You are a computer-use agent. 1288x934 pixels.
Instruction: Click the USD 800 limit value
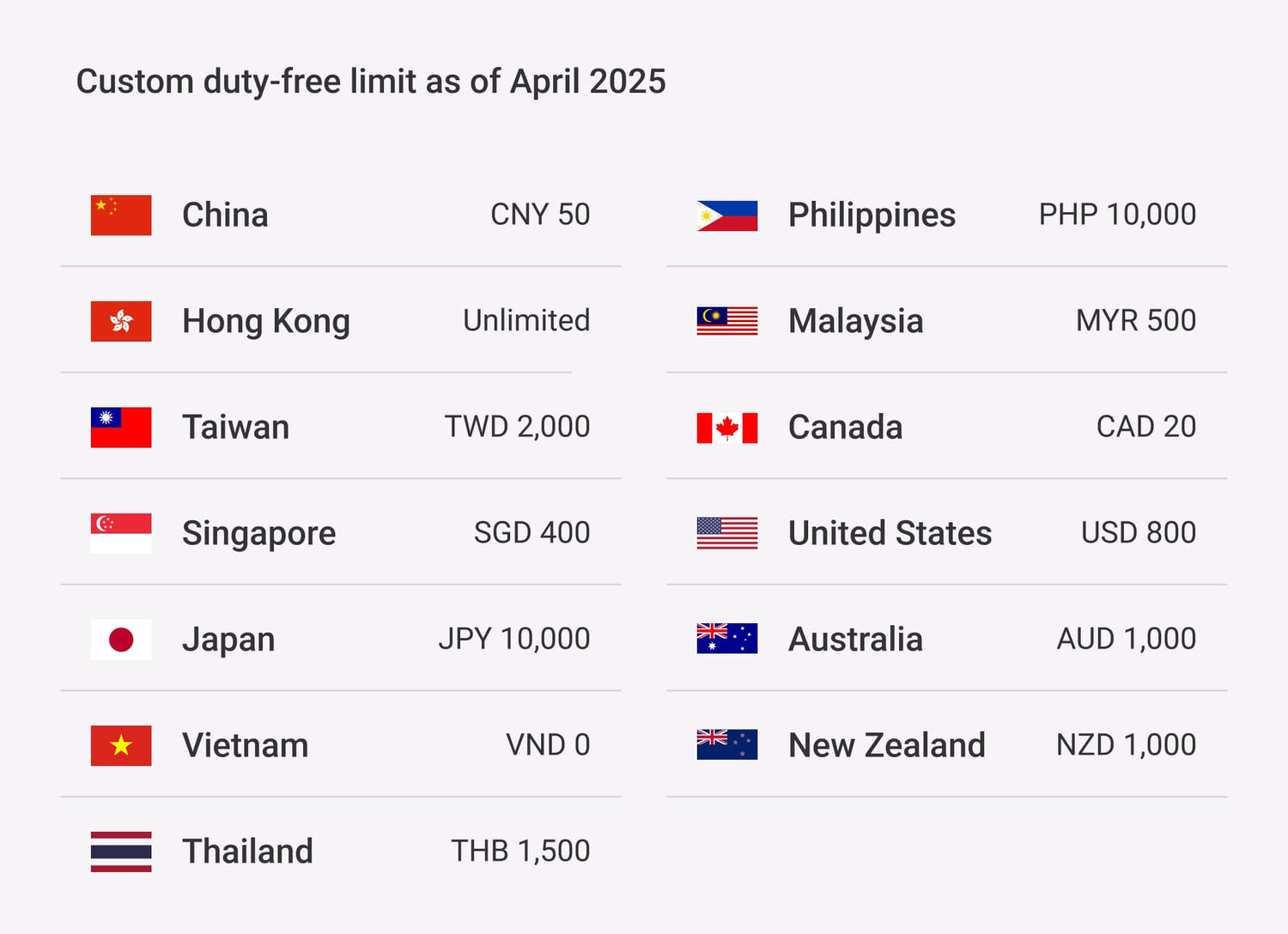coord(1139,533)
